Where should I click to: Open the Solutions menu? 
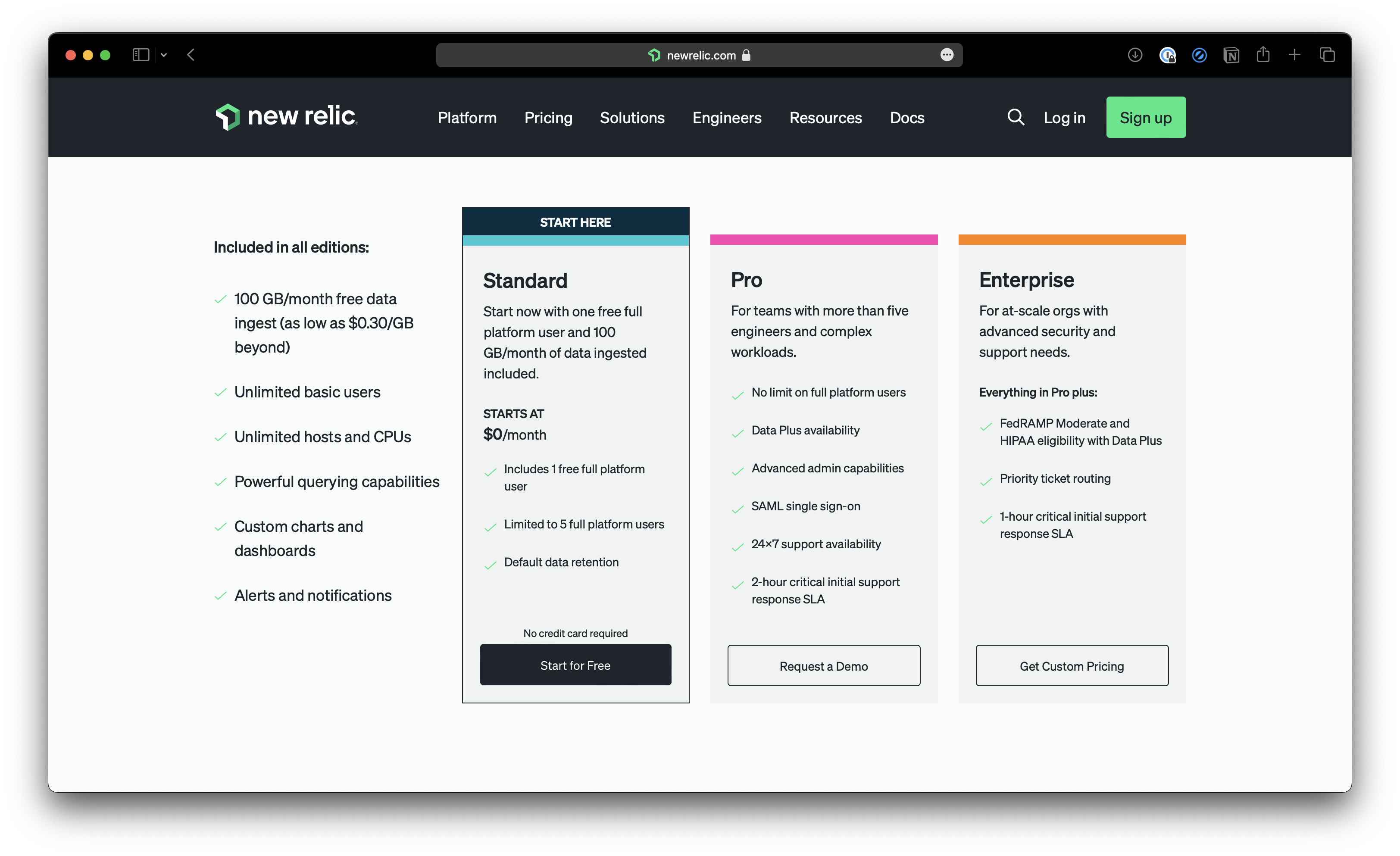[x=632, y=118]
